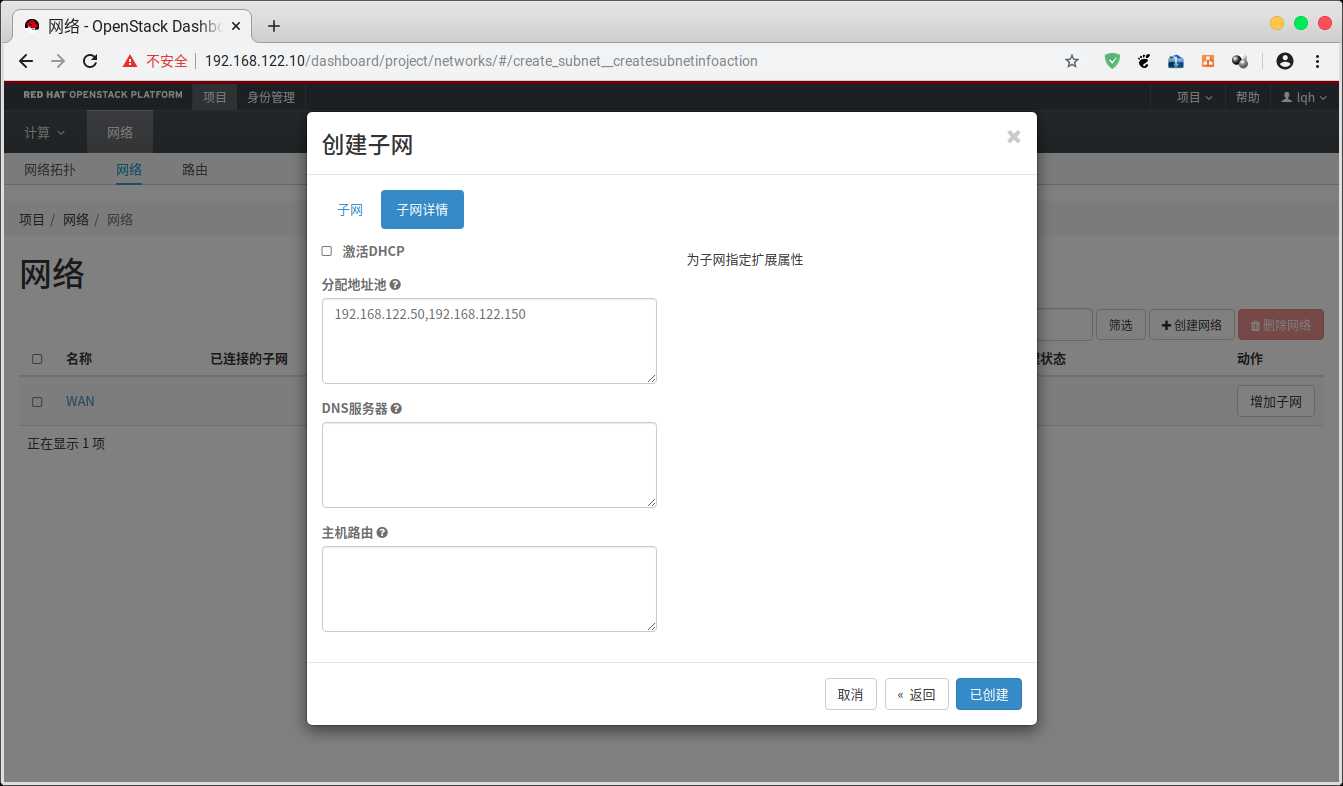The image size is (1343, 786).
Task: Click the 不安全 security warning icon
Action: (x=129, y=61)
